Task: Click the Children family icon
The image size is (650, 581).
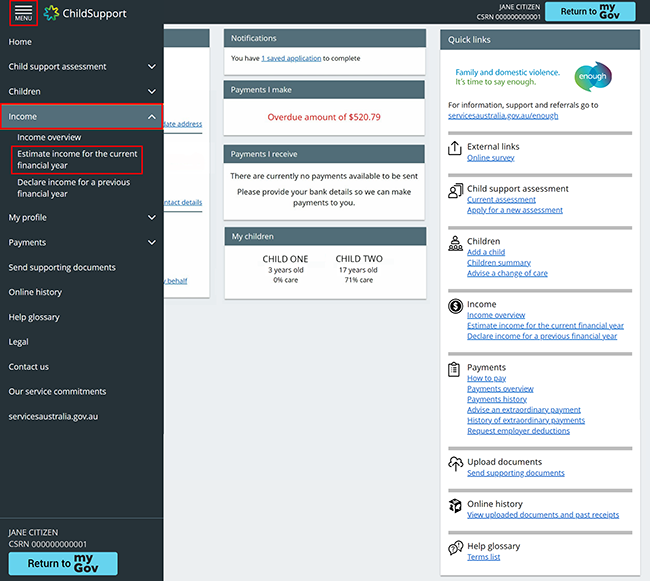Action: point(456,243)
